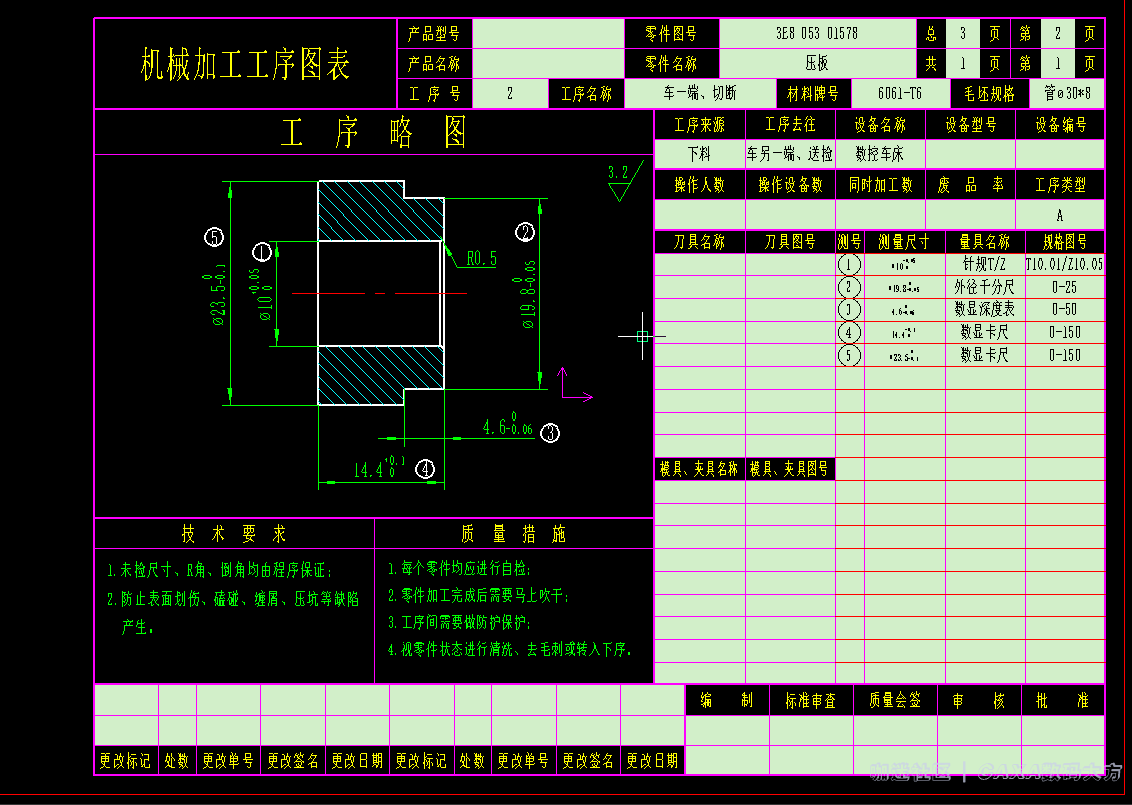Select circled 1 in the 测号 table column

(x=849, y=265)
